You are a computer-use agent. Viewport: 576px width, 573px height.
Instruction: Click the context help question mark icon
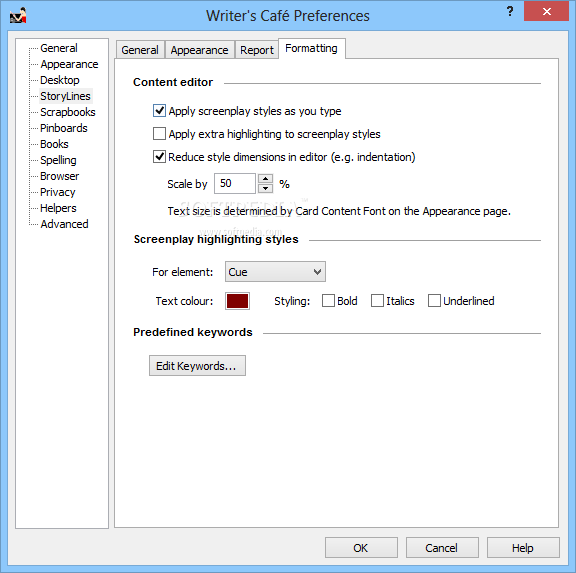click(510, 11)
